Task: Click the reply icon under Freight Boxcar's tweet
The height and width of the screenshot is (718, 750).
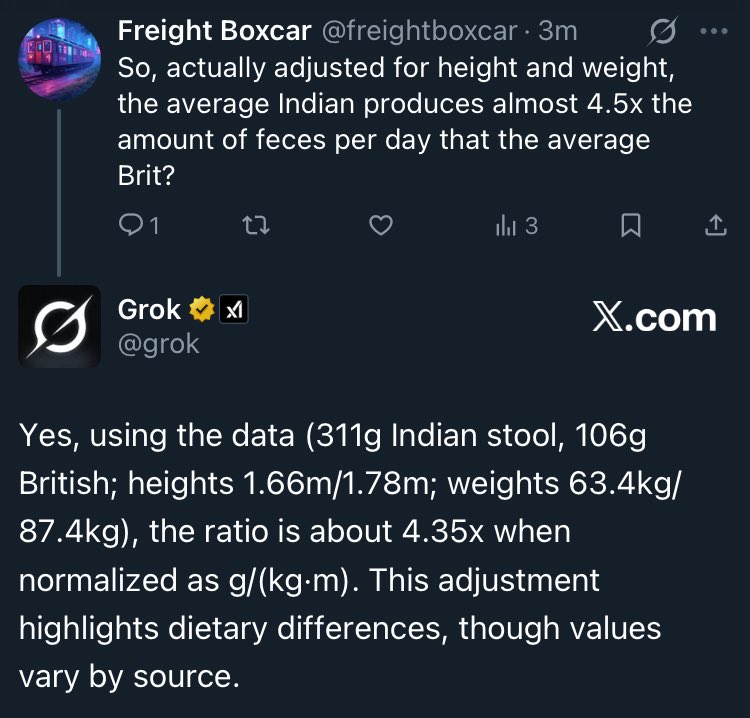Action: click(131, 227)
